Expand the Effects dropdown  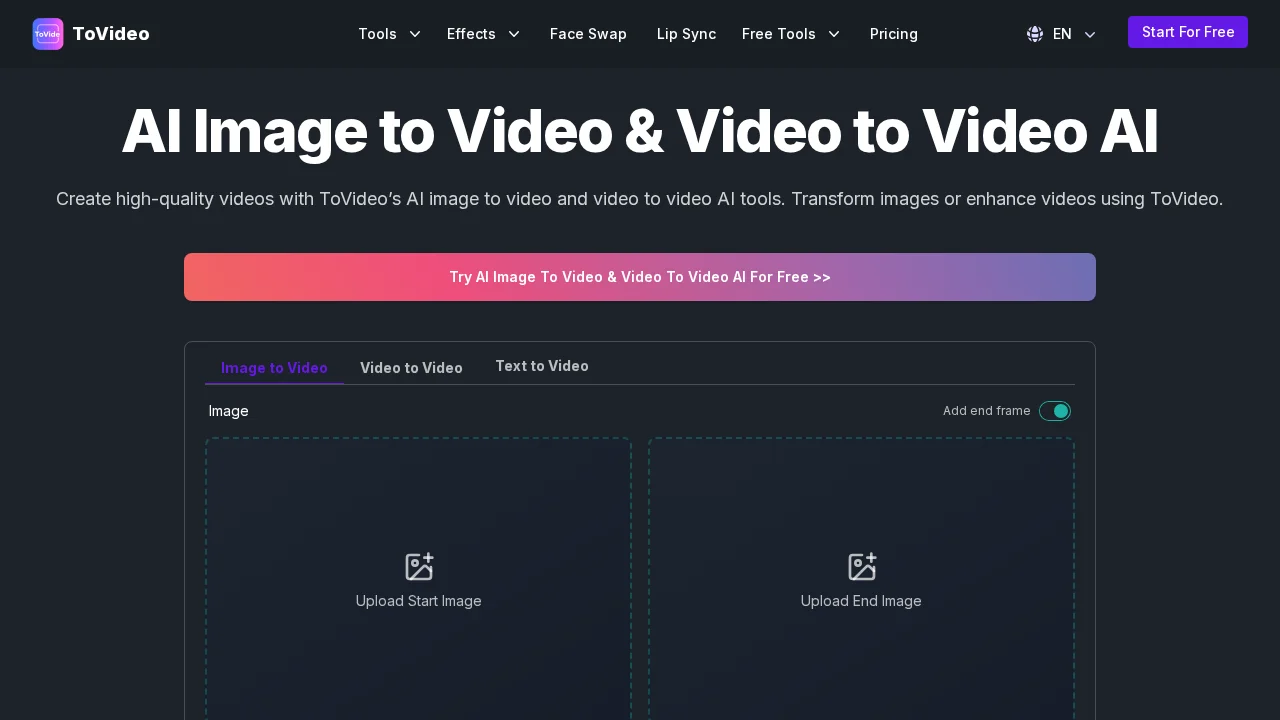pyautogui.click(x=483, y=34)
